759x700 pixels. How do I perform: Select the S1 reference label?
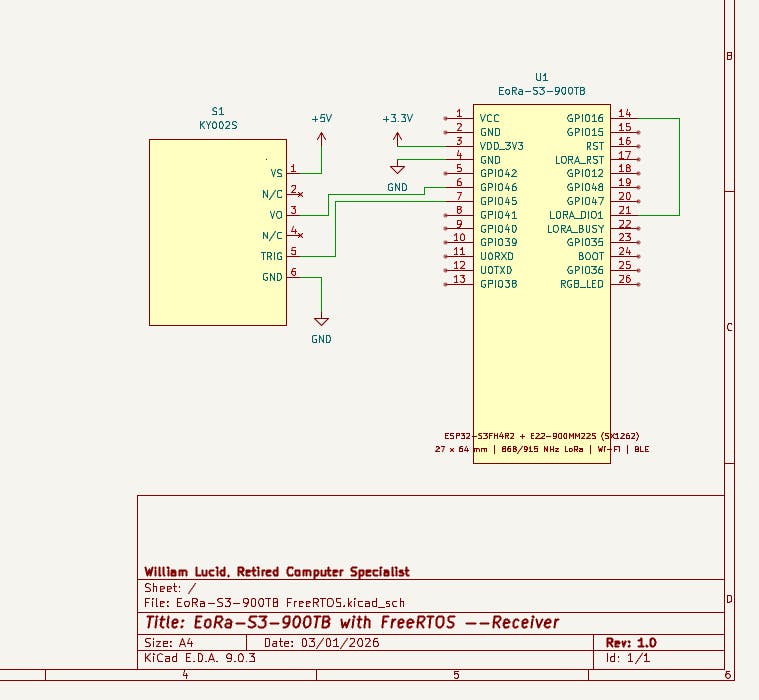[x=218, y=111]
